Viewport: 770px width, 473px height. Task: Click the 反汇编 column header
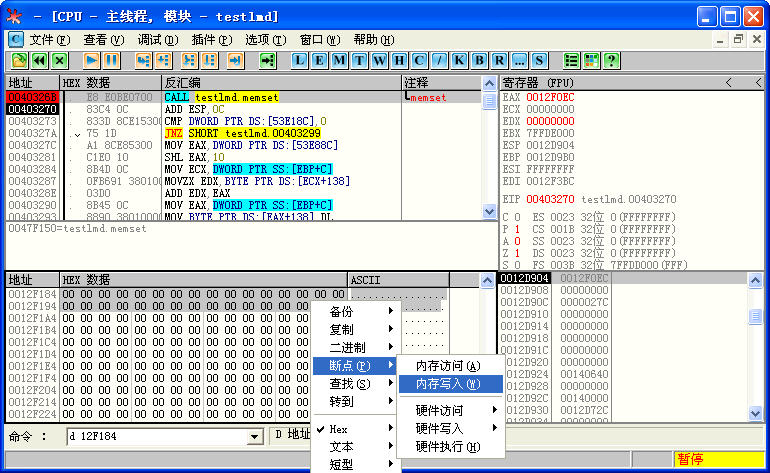(282, 83)
